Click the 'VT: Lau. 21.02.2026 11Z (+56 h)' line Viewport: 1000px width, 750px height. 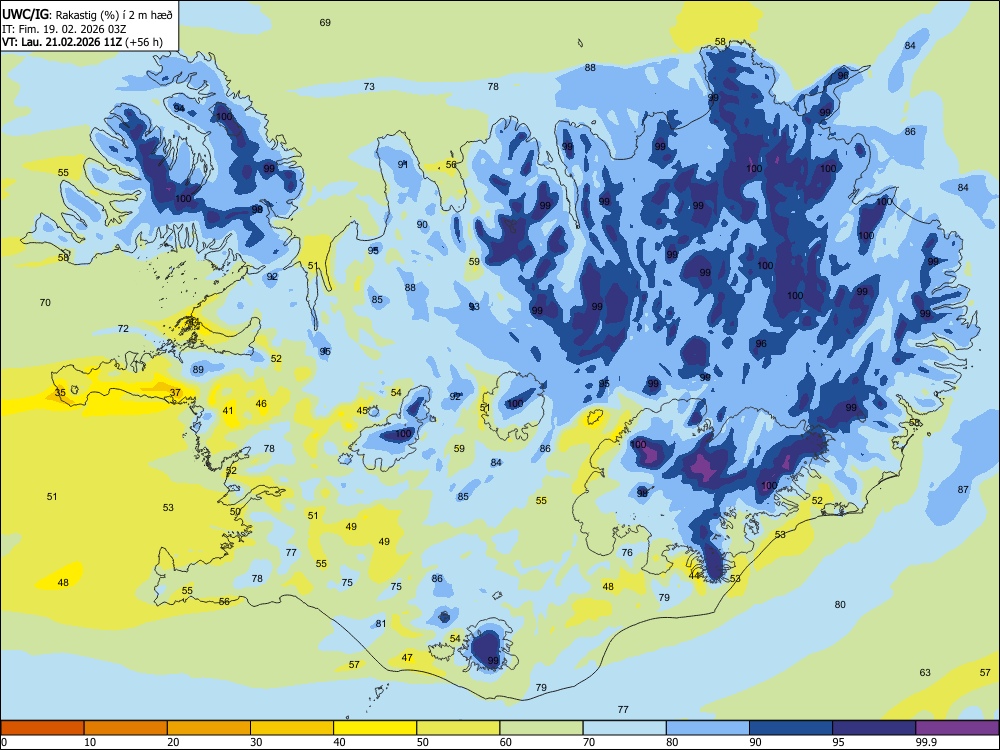82,42
